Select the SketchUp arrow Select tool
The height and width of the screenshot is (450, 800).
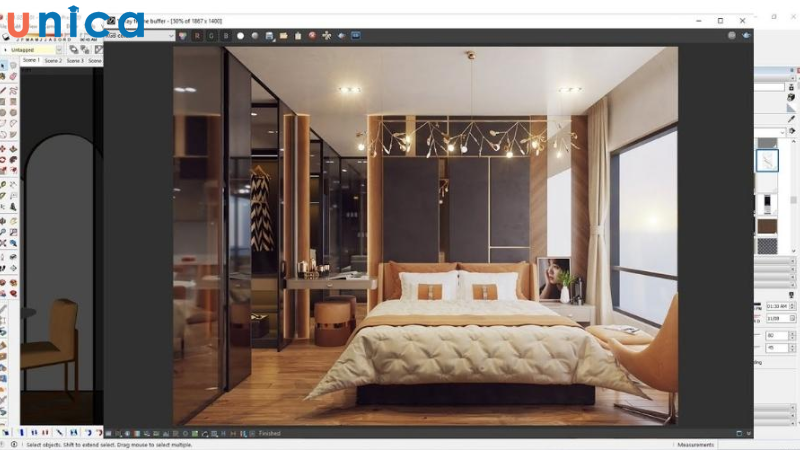pyautogui.click(x=4, y=66)
